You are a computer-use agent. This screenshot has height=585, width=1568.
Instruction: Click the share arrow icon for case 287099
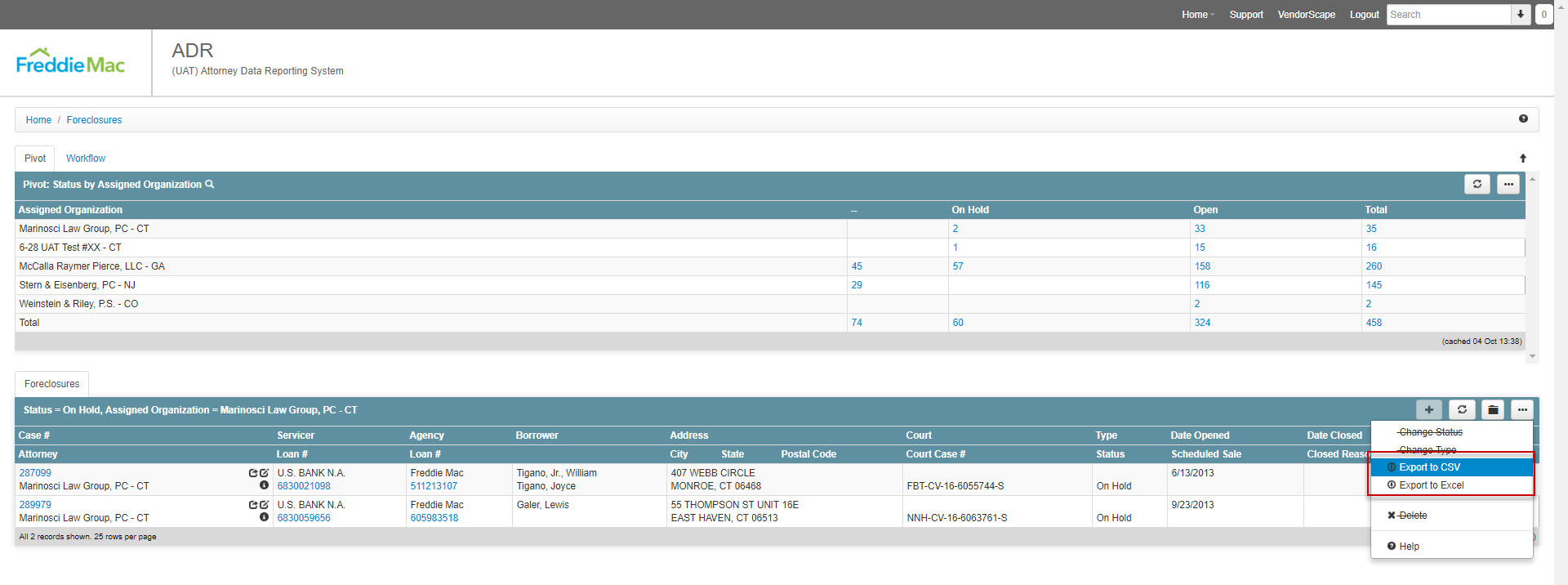(253, 473)
